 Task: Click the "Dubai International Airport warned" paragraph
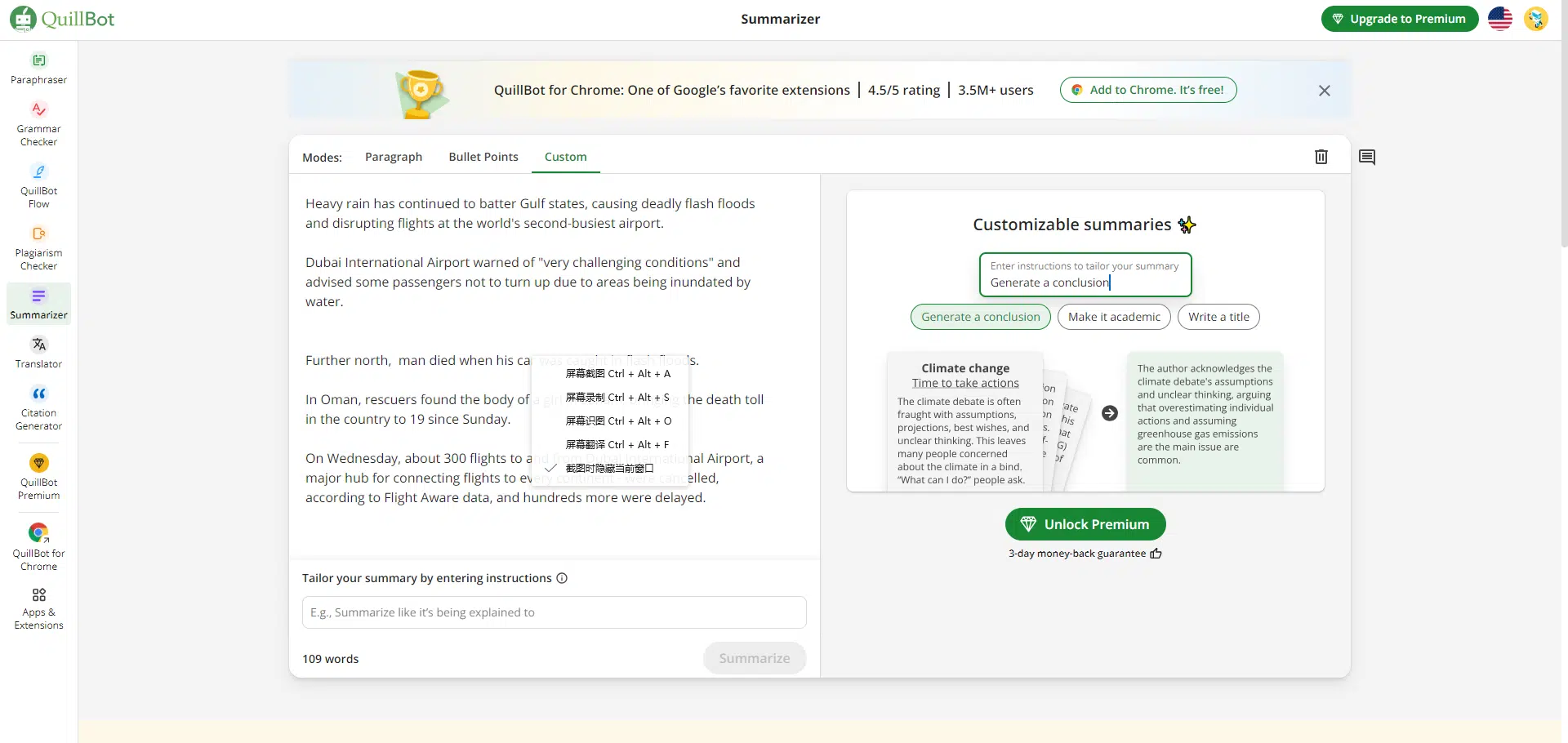(528, 283)
